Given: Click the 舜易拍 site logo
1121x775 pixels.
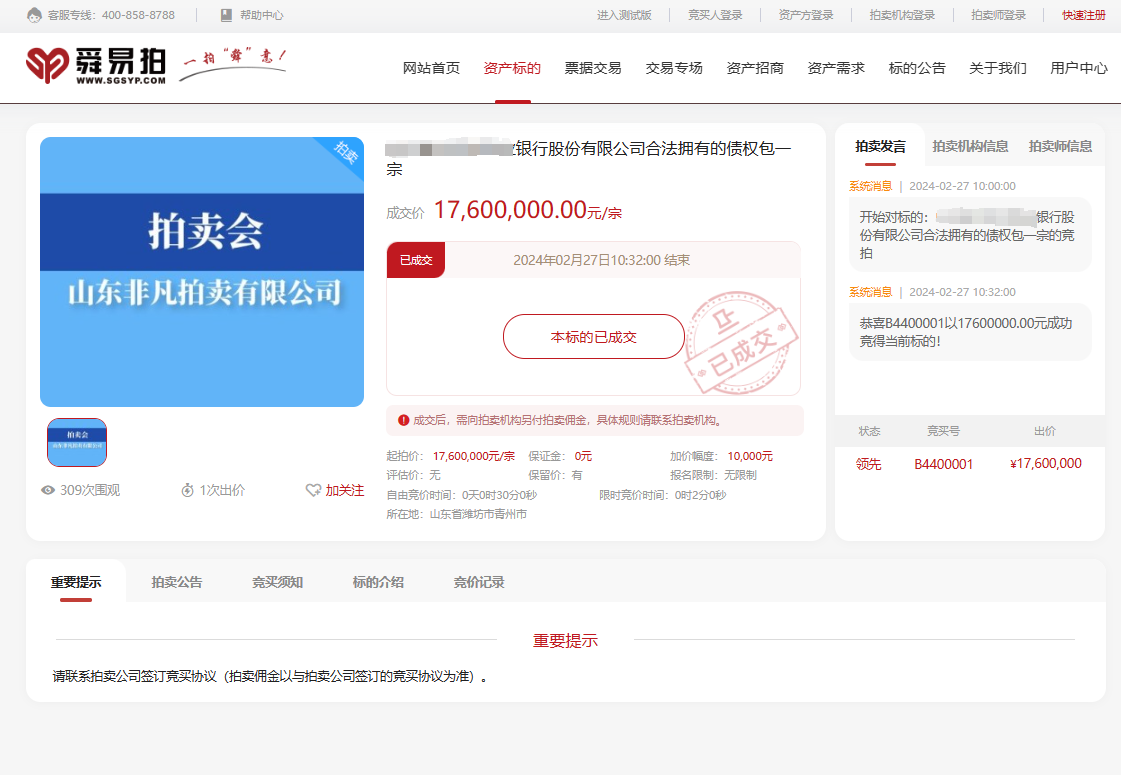Looking at the screenshot, I should tap(96, 66).
